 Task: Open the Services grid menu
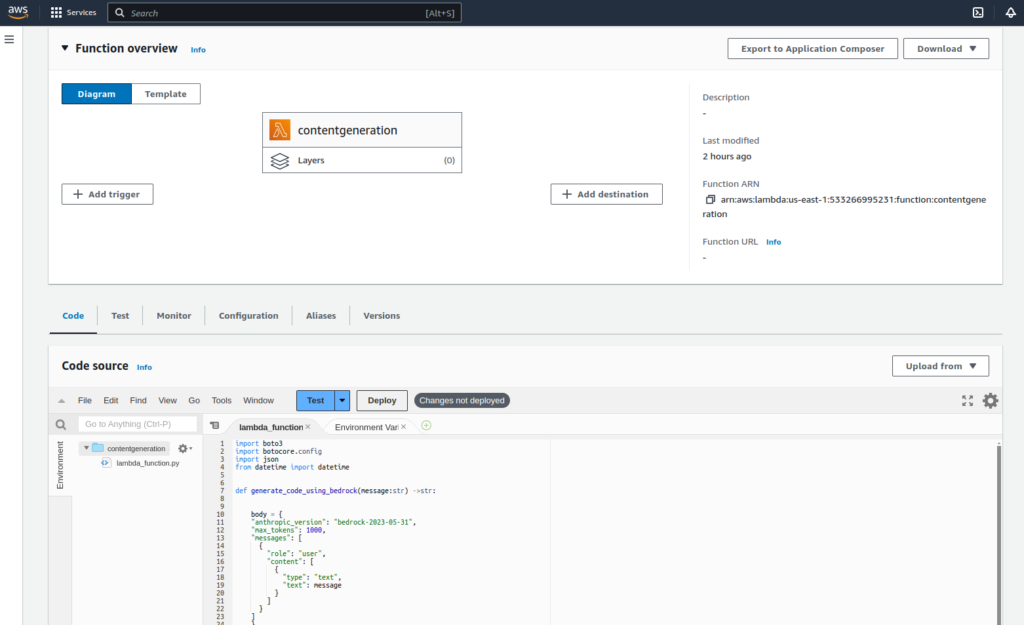(56, 12)
